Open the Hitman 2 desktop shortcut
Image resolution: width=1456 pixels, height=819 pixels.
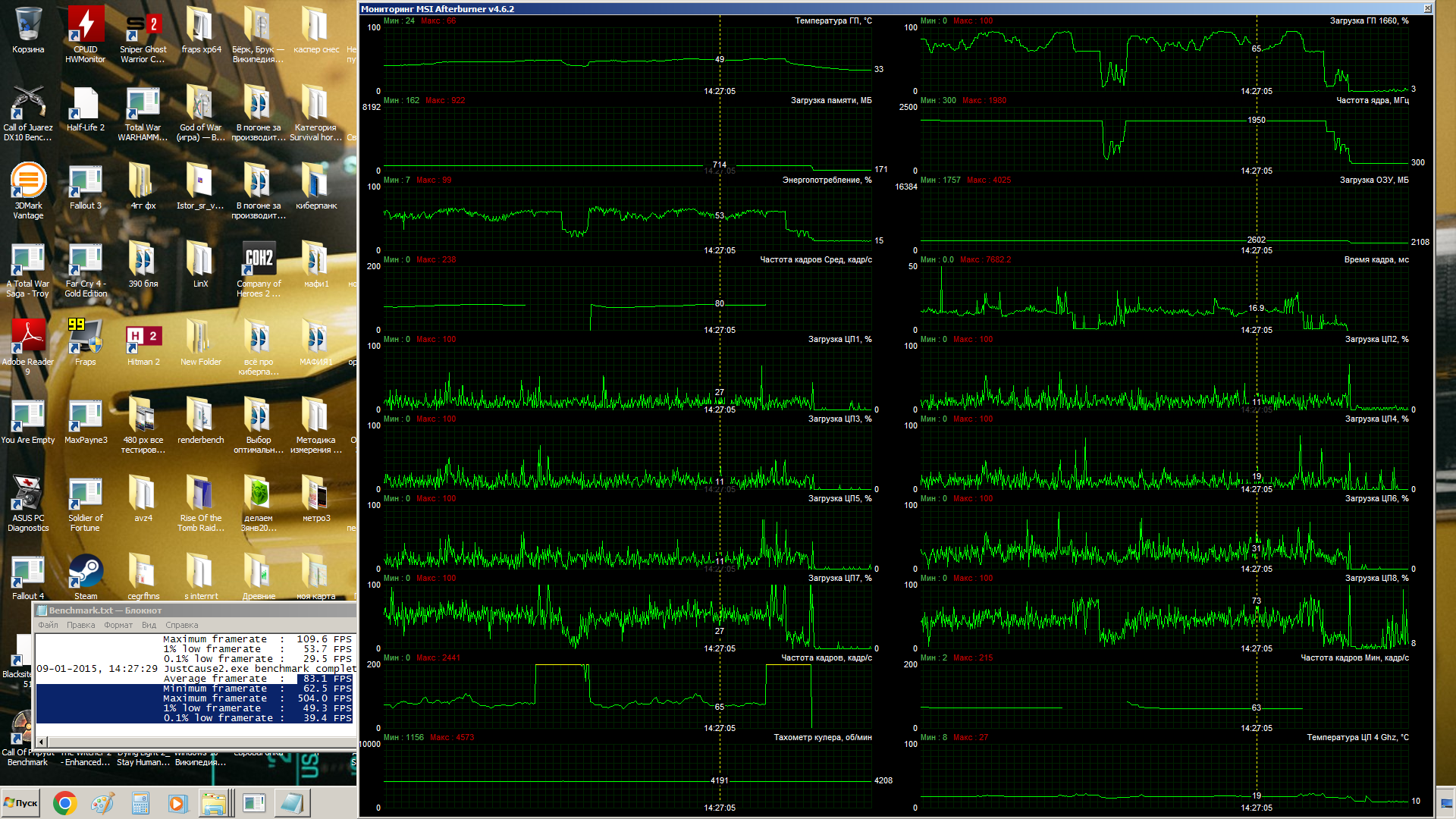[x=143, y=337]
